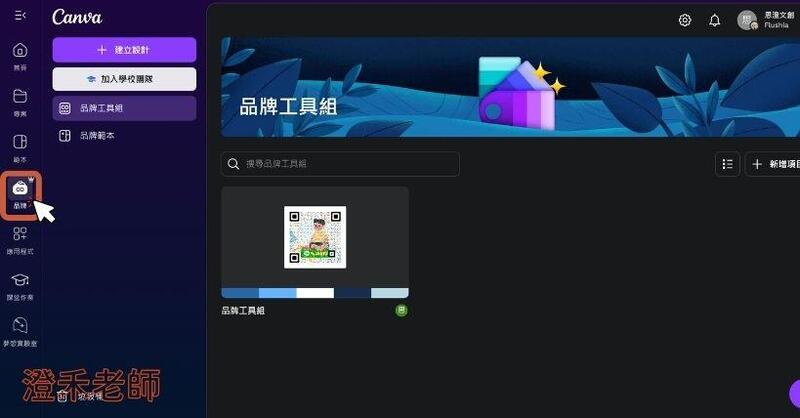Select 品牌範本 brand templates in side menu
Screen dimensions: 800x418
point(124,136)
